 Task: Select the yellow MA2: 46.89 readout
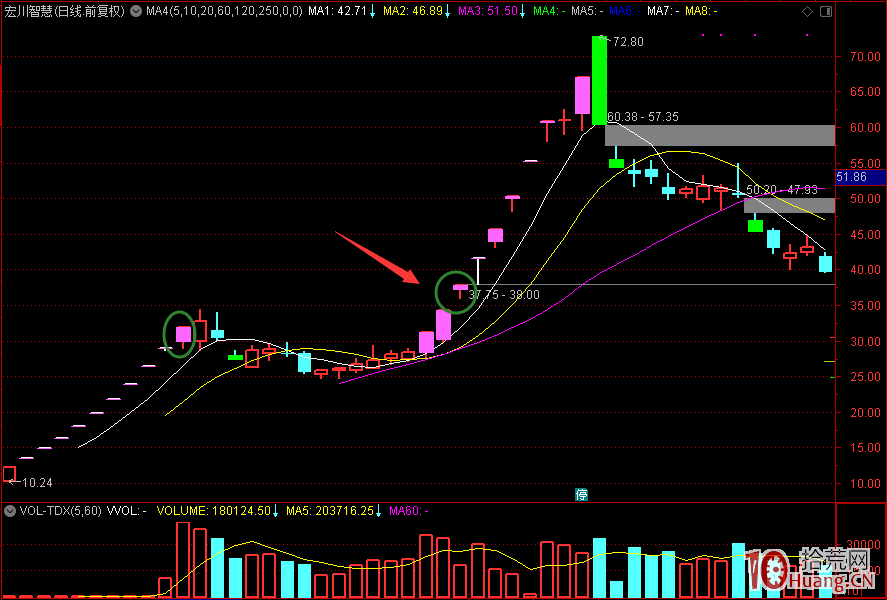coord(413,11)
